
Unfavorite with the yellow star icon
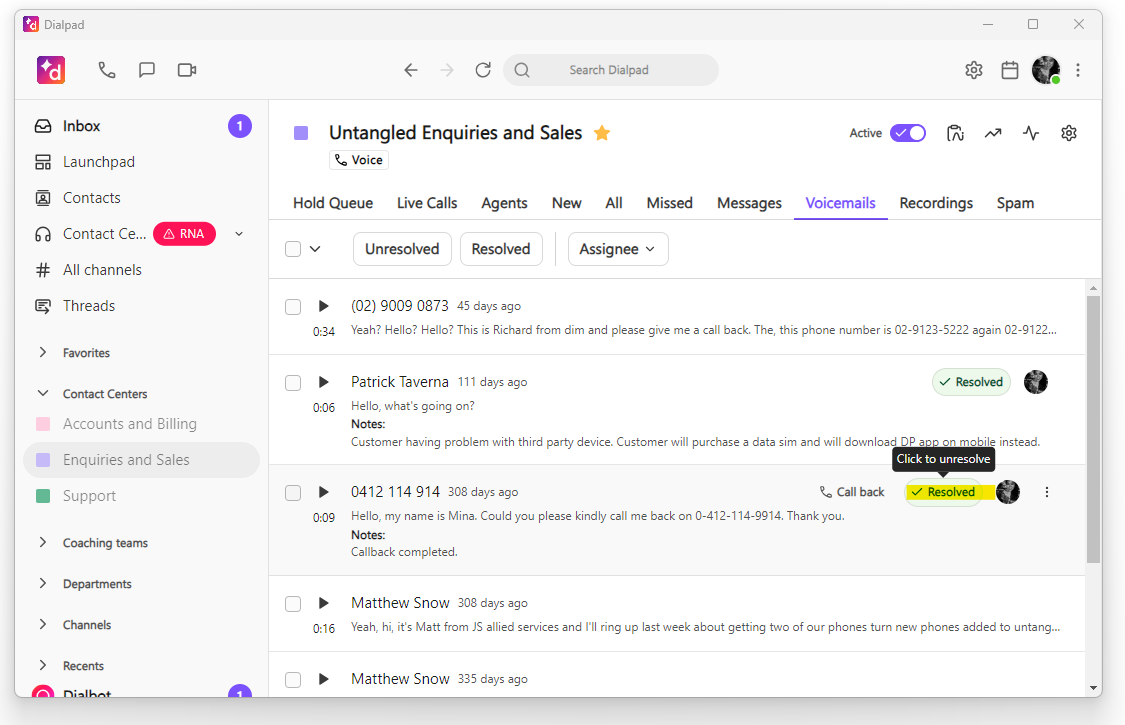[602, 133]
